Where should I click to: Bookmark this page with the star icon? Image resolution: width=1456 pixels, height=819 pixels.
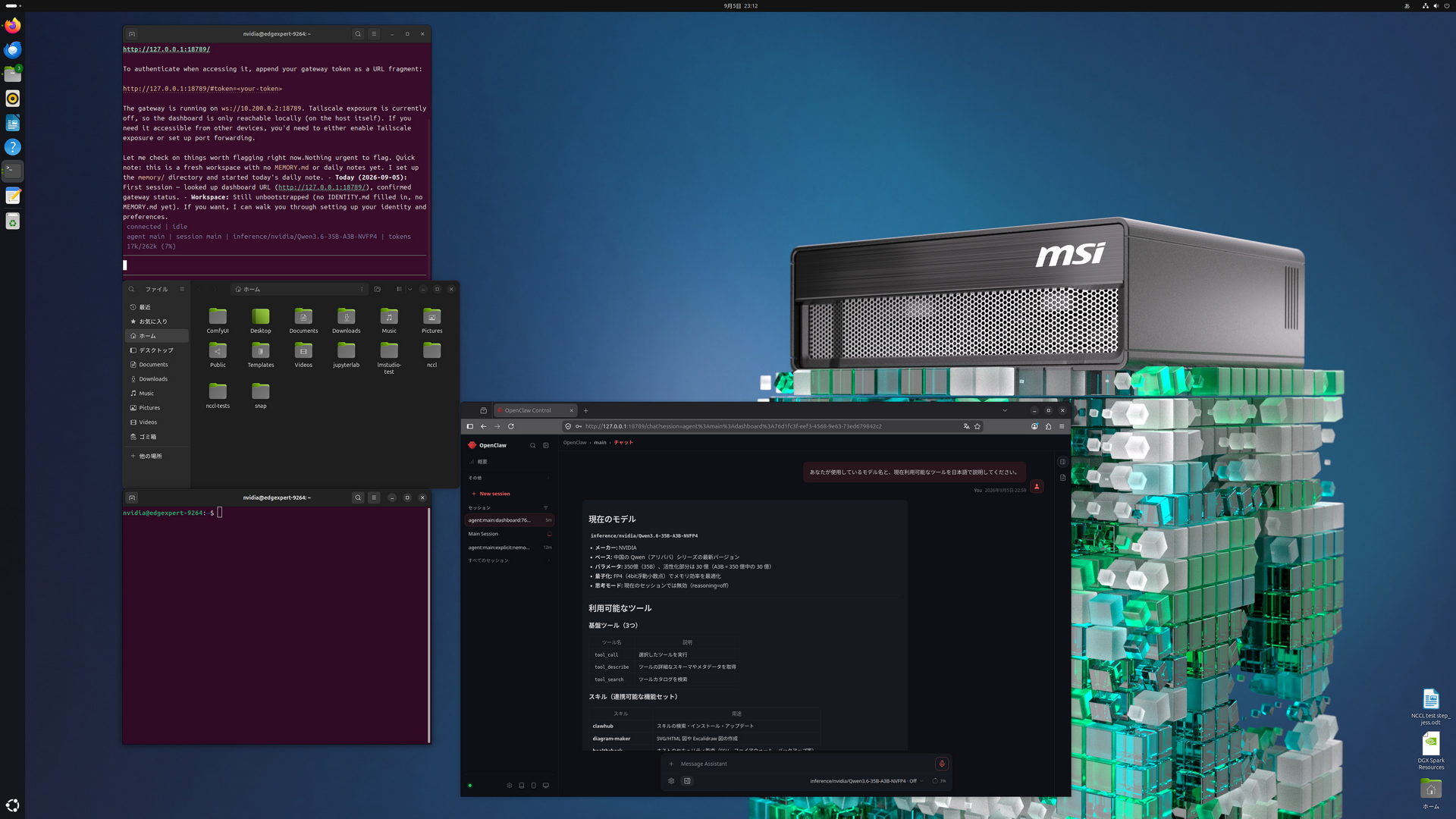point(977,426)
